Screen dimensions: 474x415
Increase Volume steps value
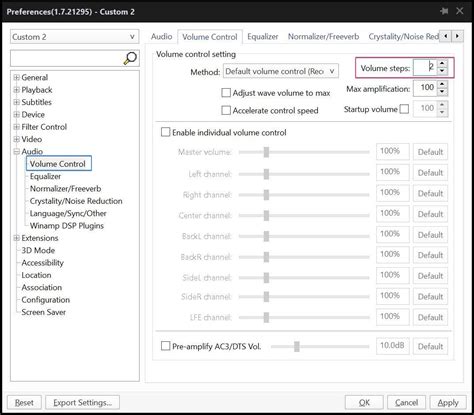(x=442, y=64)
